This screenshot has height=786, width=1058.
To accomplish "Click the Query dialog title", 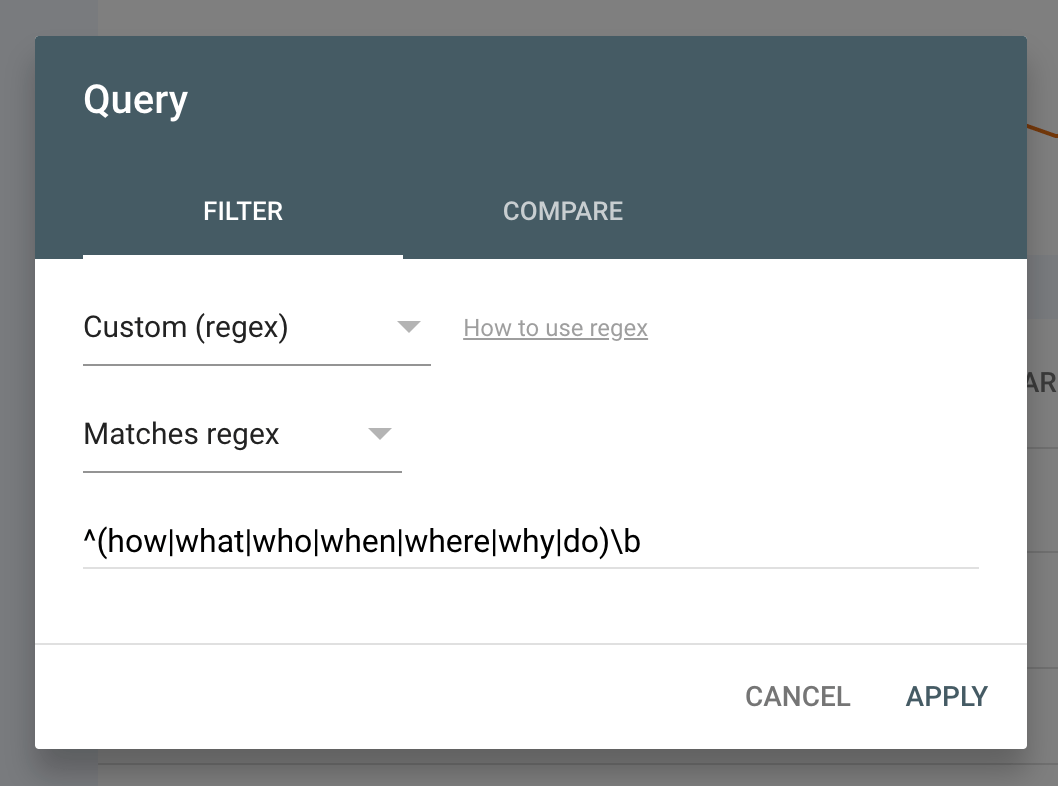I will pyautogui.click(x=136, y=98).
